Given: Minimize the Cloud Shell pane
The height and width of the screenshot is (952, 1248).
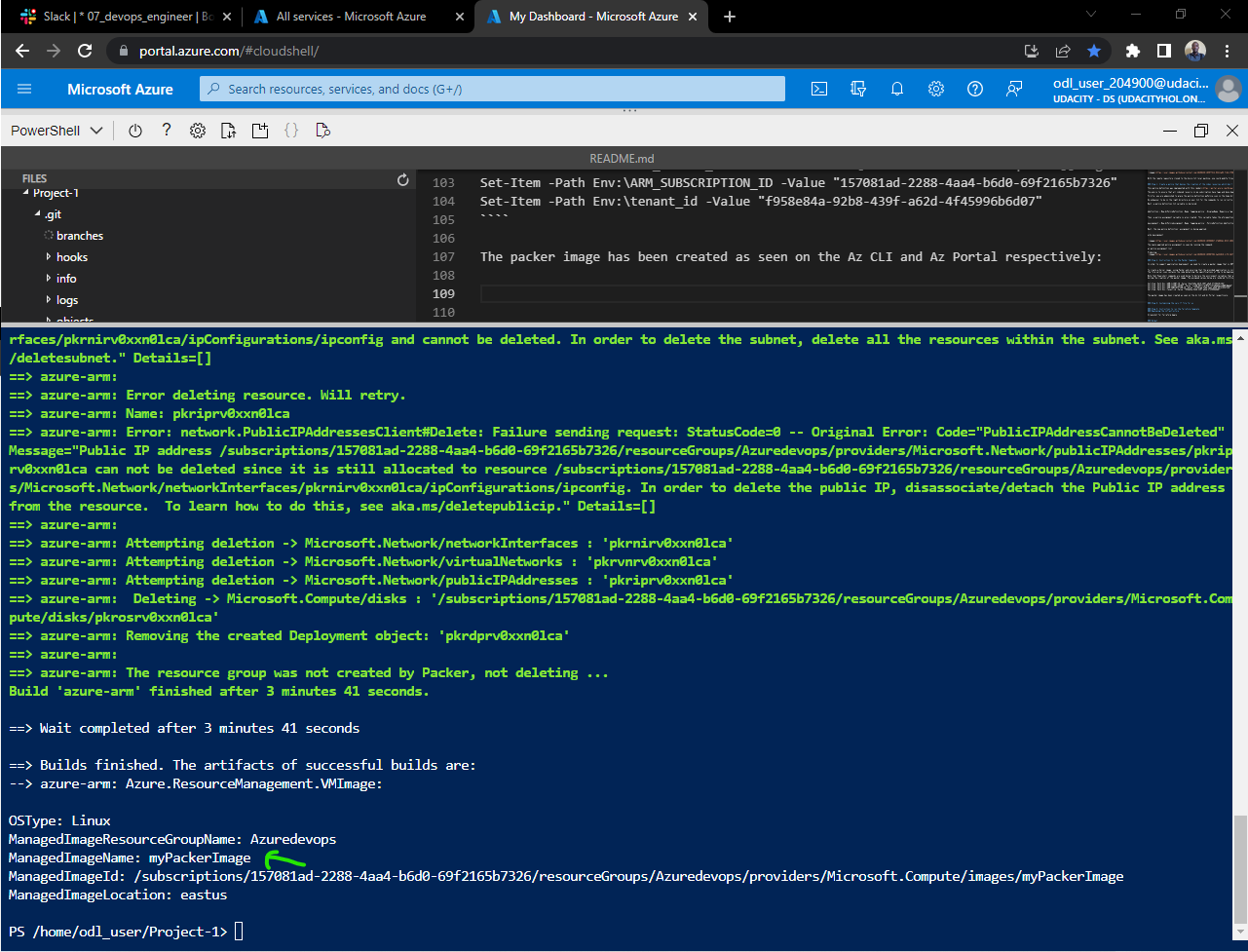Looking at the screenshot, I should click(x=1170, y=130).
